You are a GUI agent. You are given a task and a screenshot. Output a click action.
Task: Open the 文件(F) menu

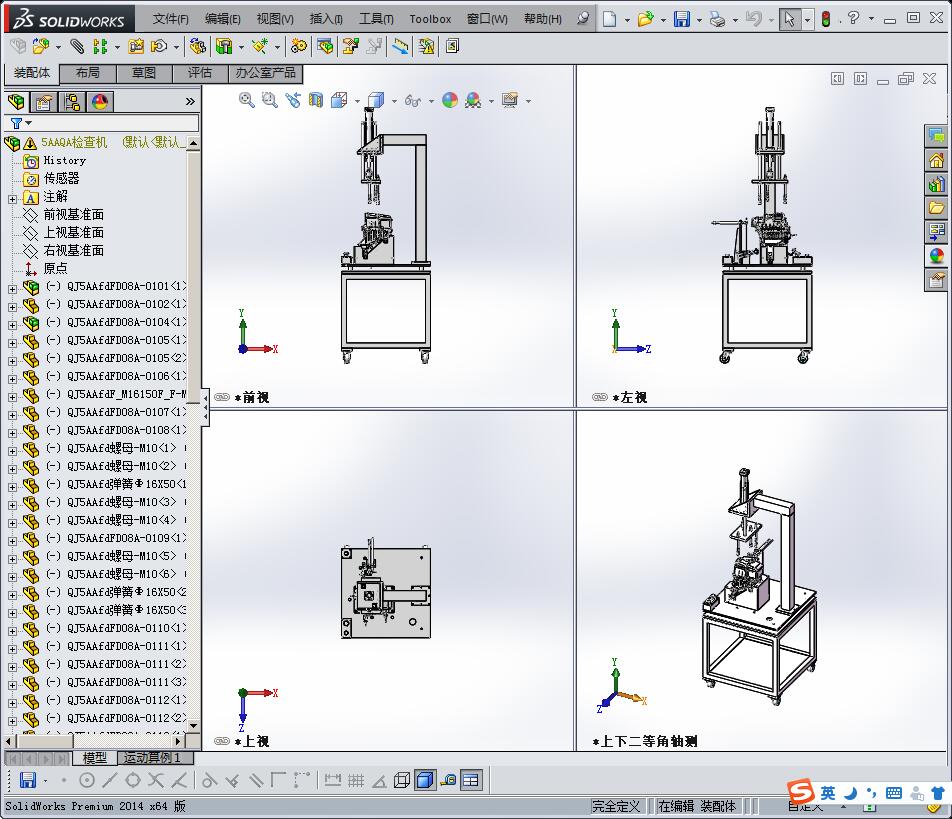(171, 19)
